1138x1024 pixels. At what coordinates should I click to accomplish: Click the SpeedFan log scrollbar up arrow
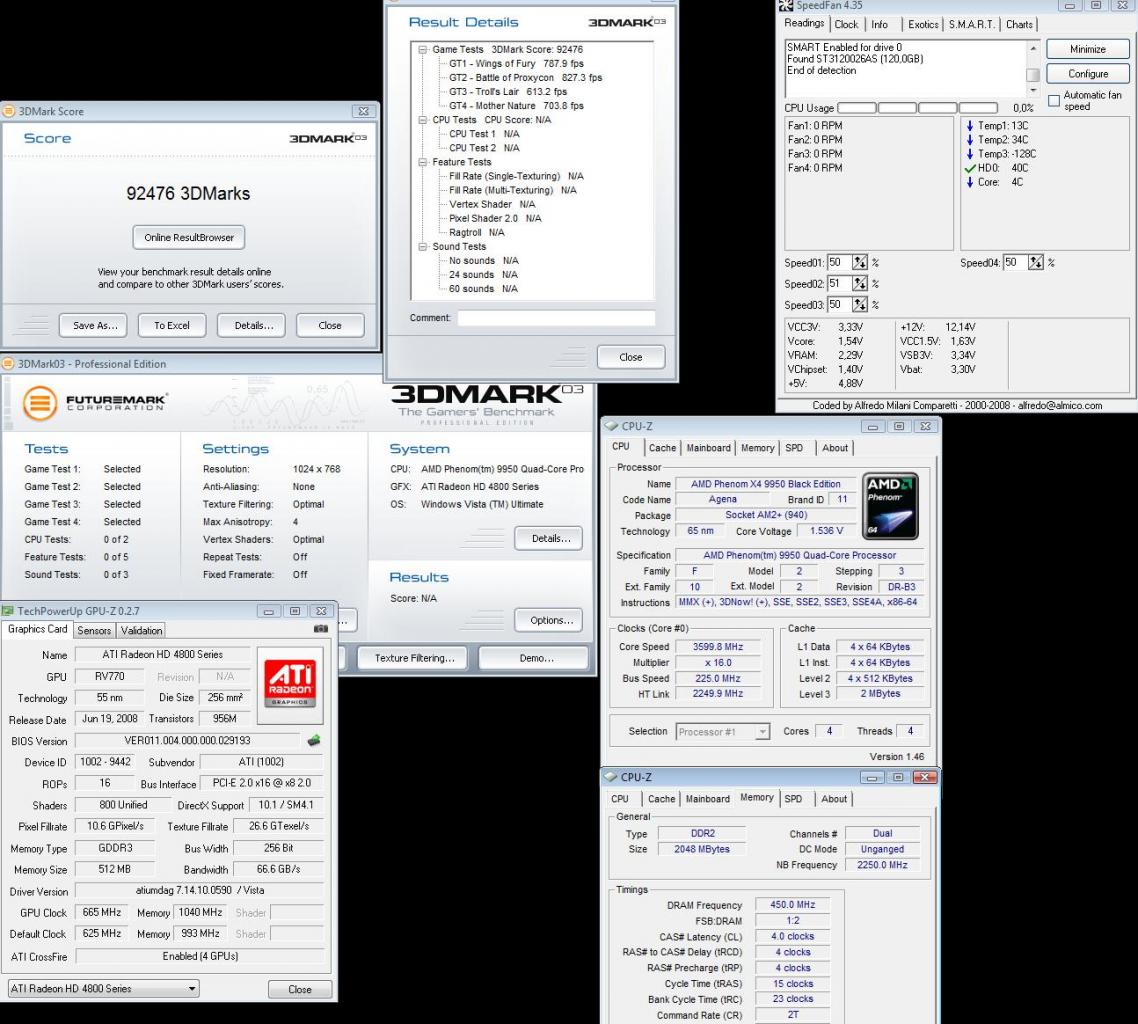[x=1033, y=48]
